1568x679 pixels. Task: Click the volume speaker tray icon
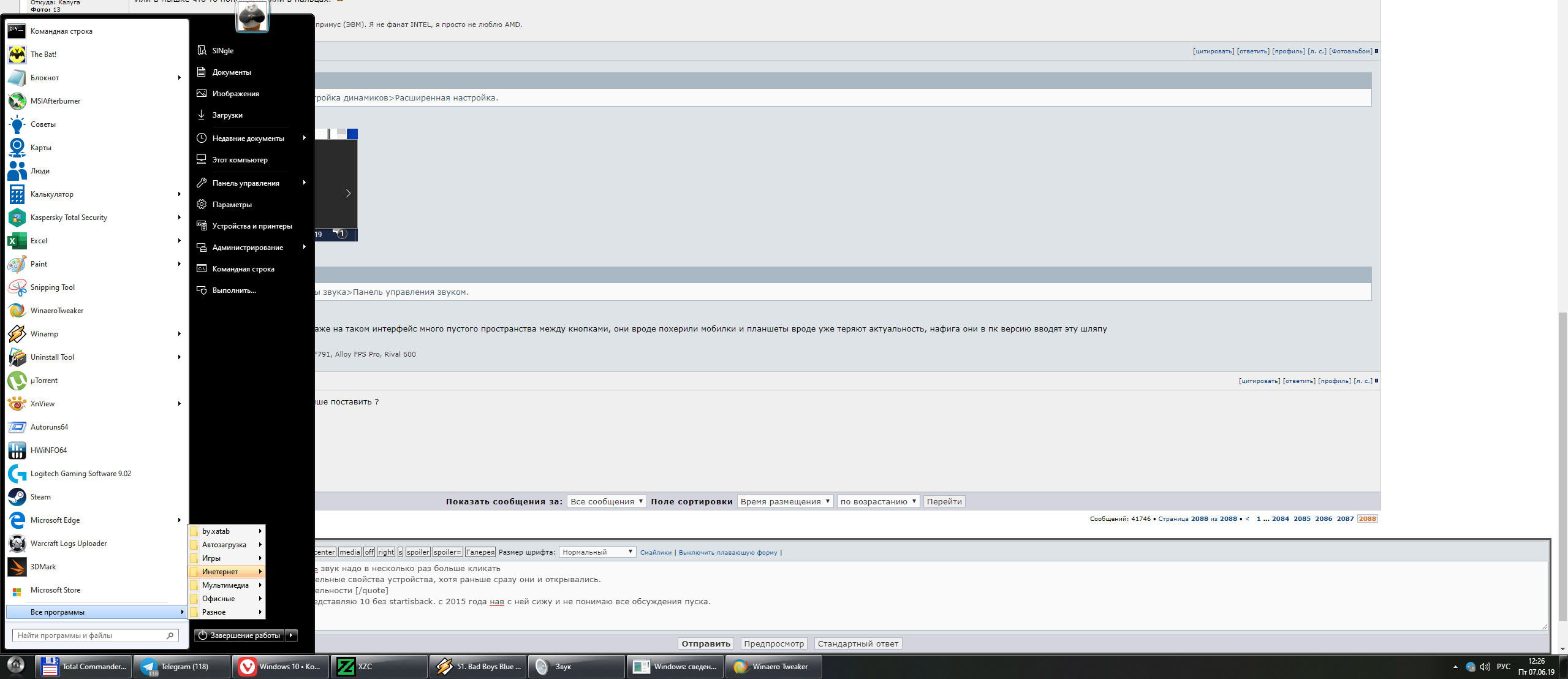(x=1485, y=667)
